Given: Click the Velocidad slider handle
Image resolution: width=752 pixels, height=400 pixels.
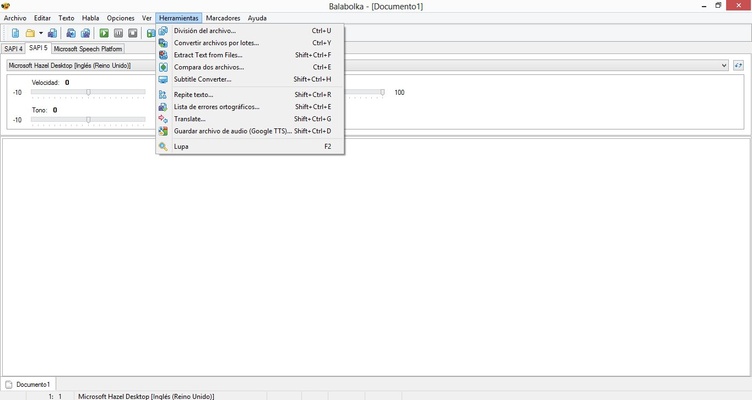Looking at the screenshot, I should (88, 92).
